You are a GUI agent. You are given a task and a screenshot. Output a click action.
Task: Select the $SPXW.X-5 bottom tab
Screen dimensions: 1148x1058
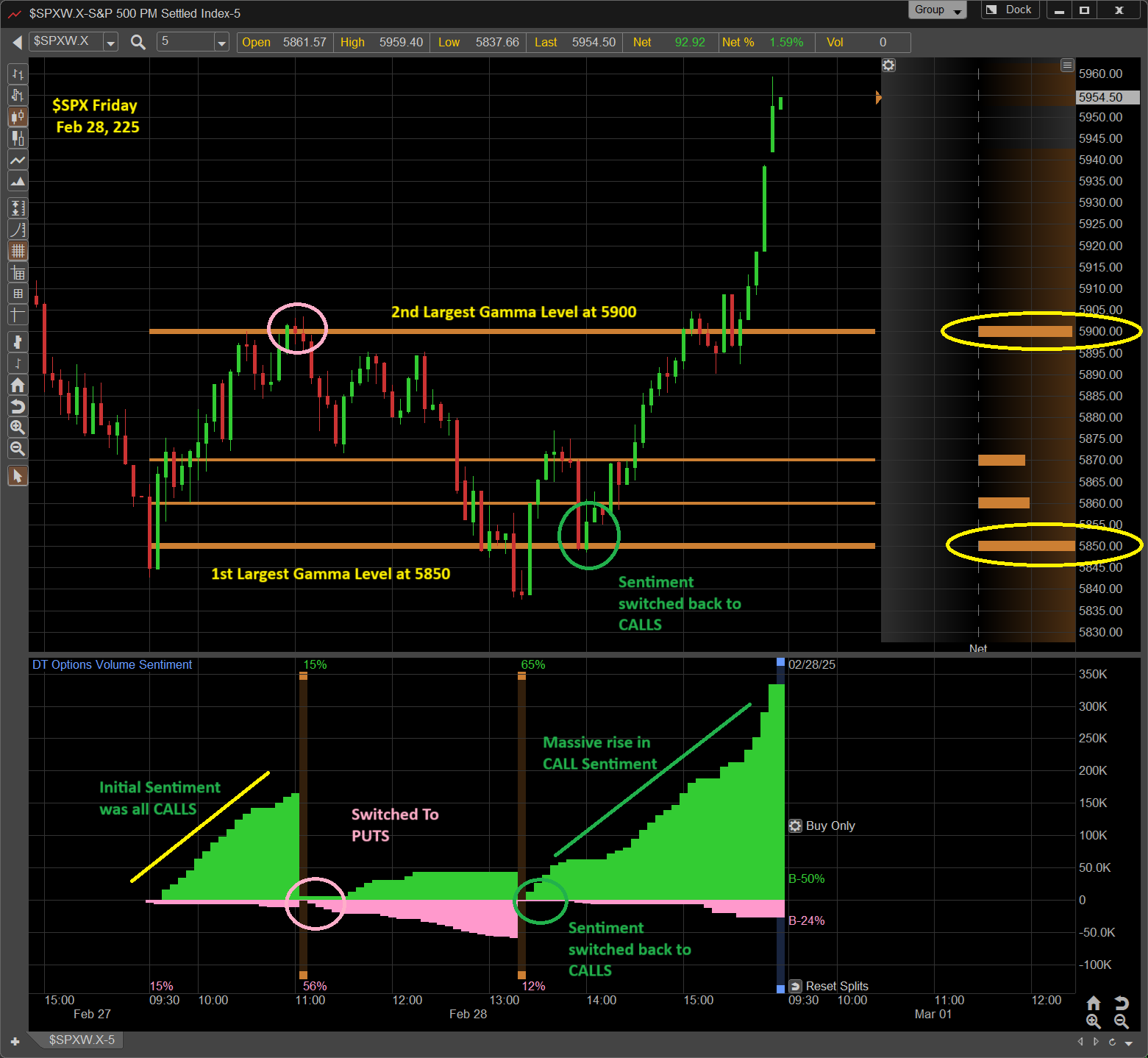click(82, 1040)
